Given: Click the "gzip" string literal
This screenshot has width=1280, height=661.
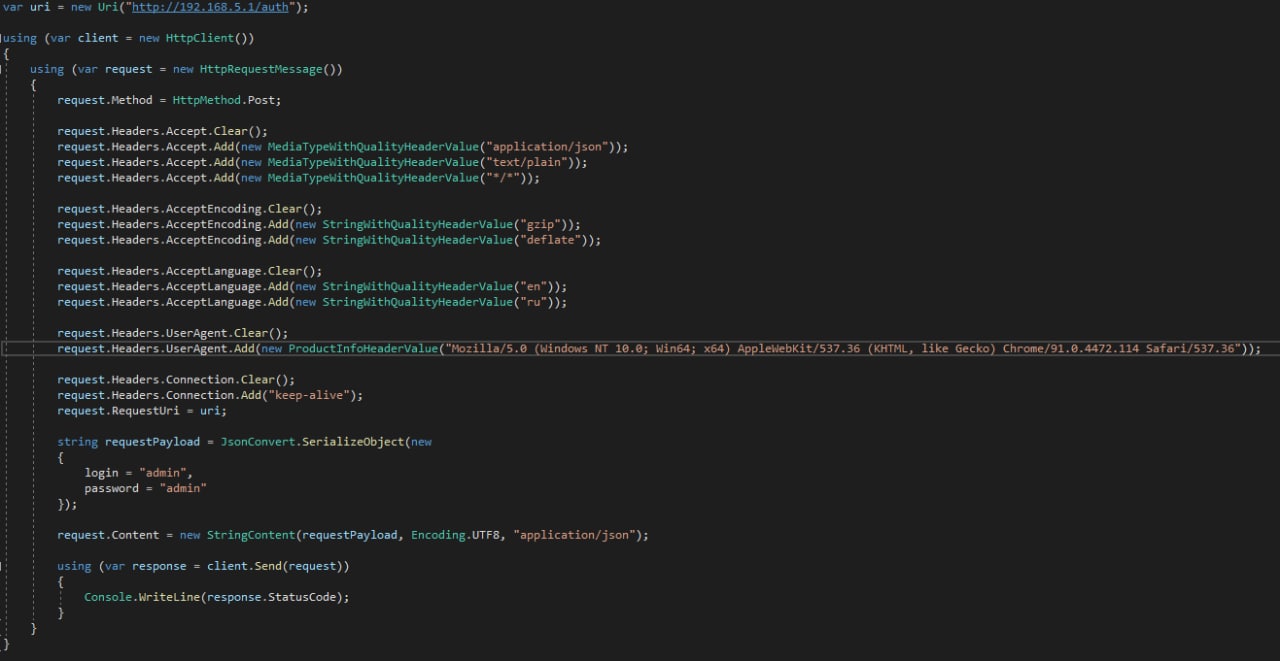Looking at the screenshot, I should tap(540, 224).
